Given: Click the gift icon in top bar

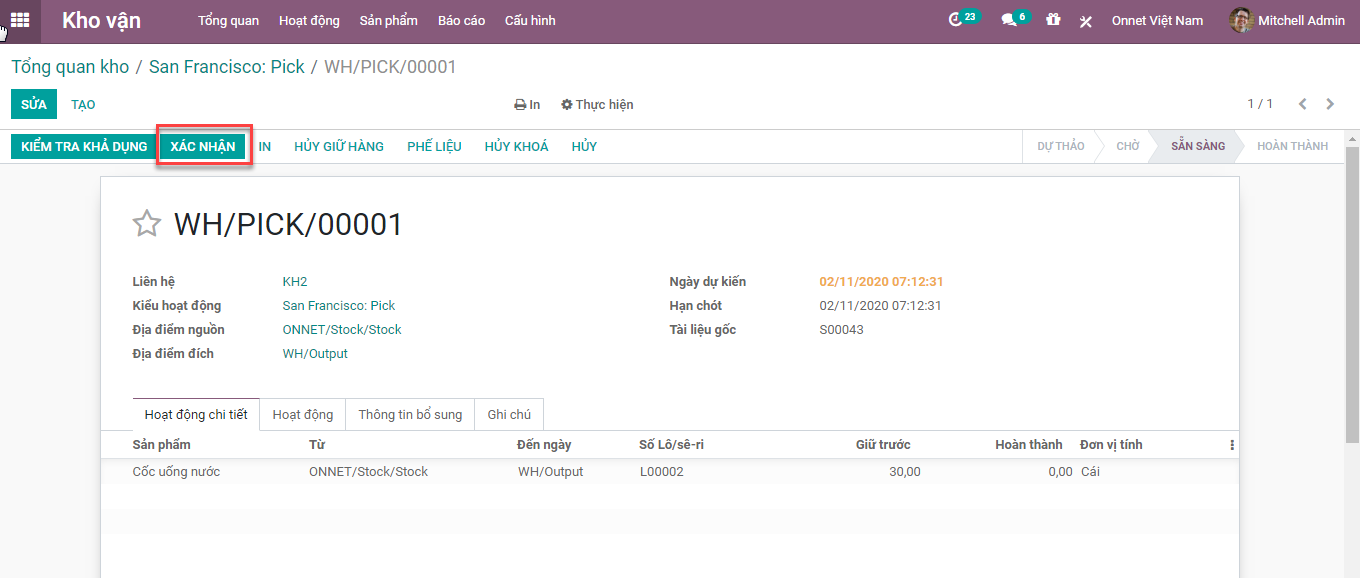Looking at the screenshot, I should [1053, 20].
